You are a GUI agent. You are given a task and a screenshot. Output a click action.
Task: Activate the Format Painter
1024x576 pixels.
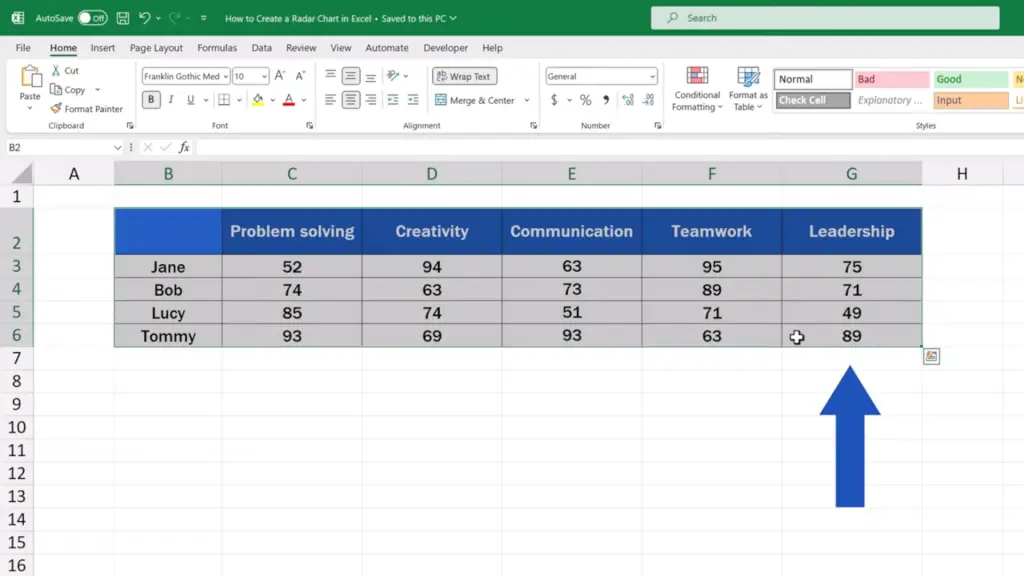87,108
